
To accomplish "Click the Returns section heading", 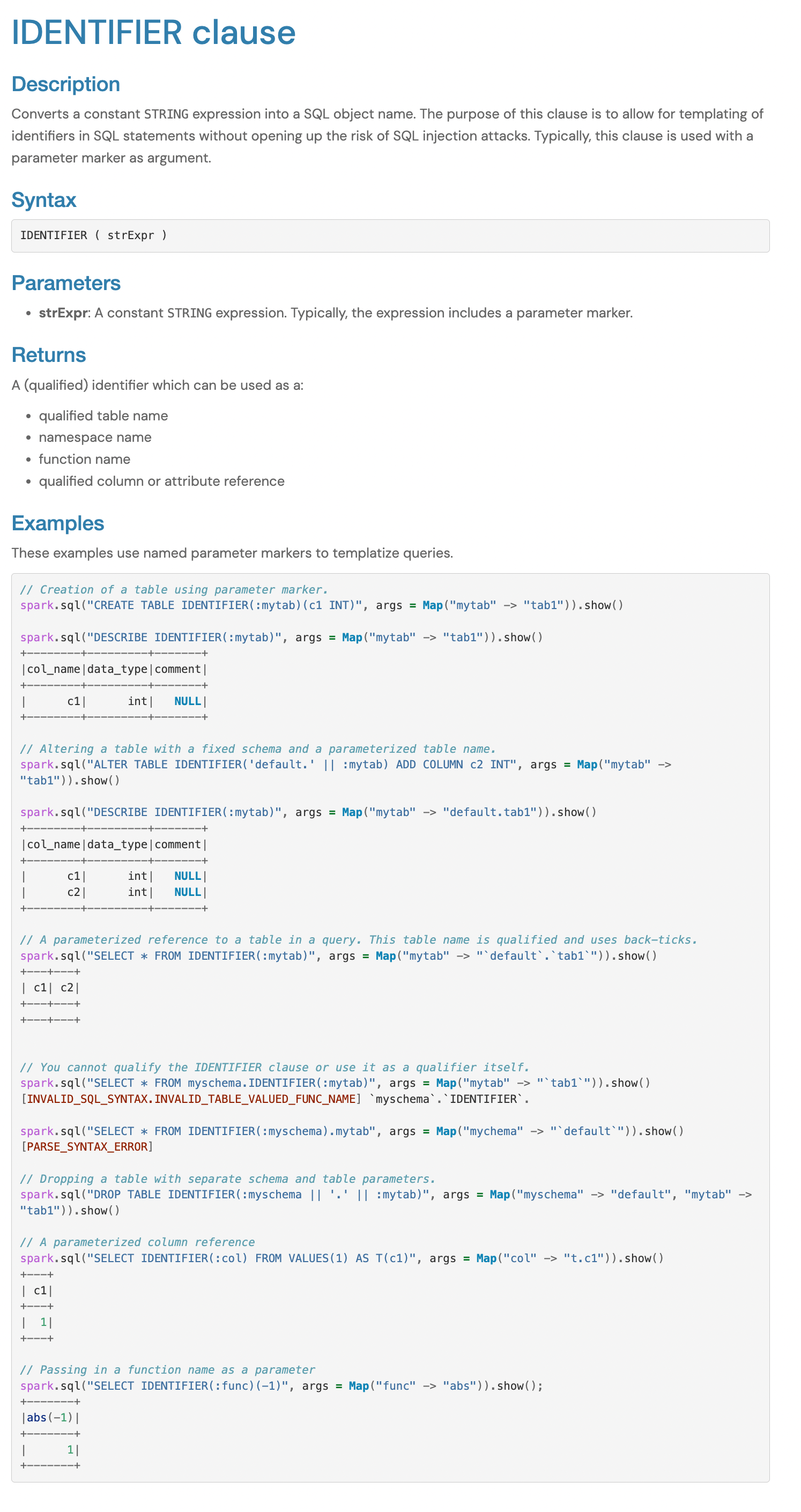I will (x=49, y=355).
